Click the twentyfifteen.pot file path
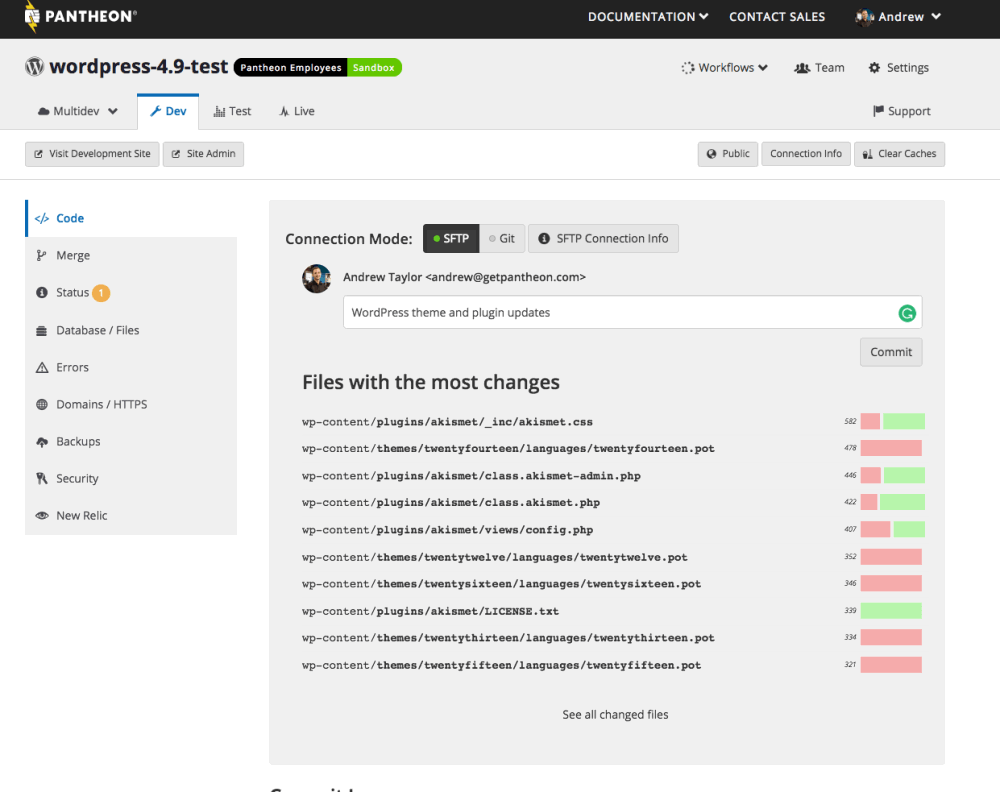1000x792 pixels. [x=501, y=666]
